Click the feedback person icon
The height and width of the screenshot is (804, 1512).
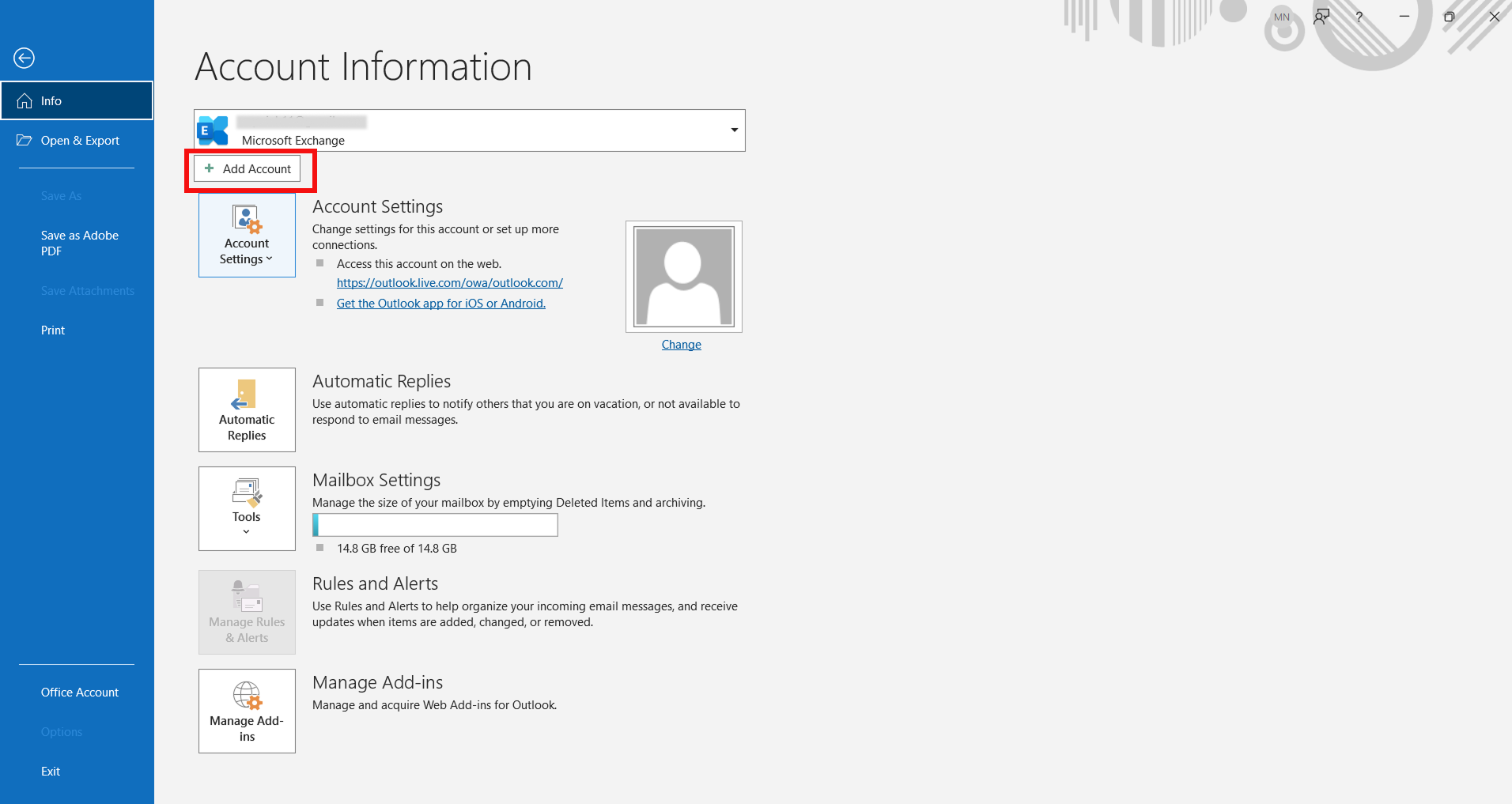(1321, 17)
